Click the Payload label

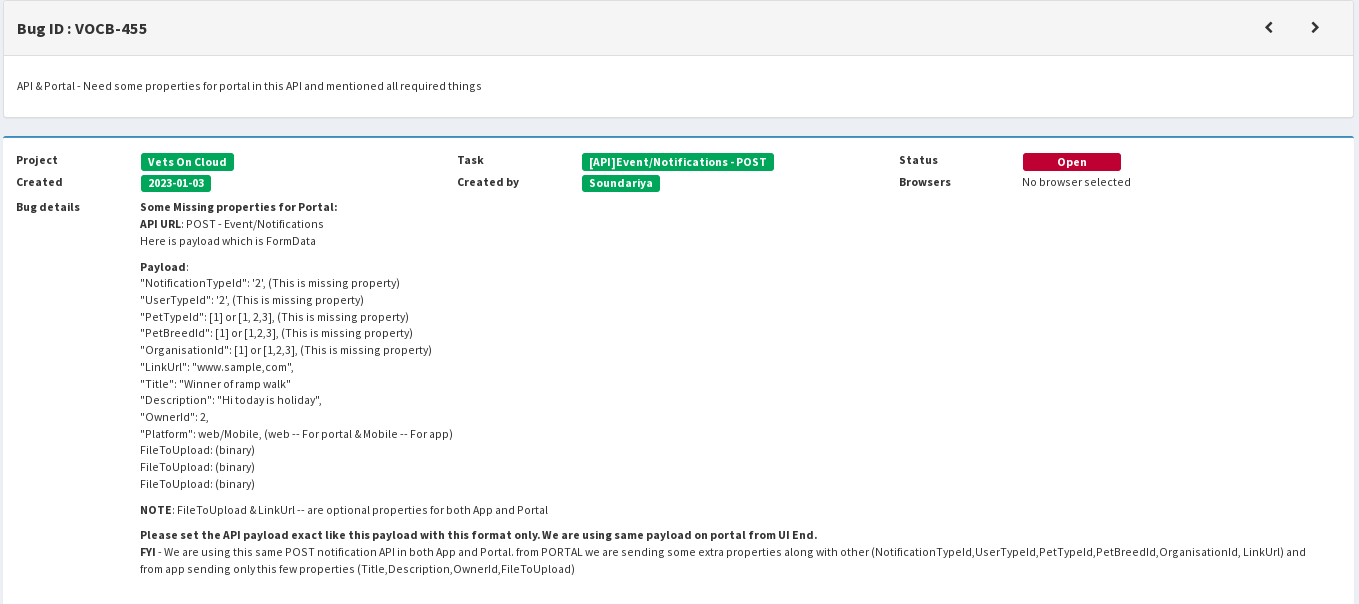[x=163, y=267]
